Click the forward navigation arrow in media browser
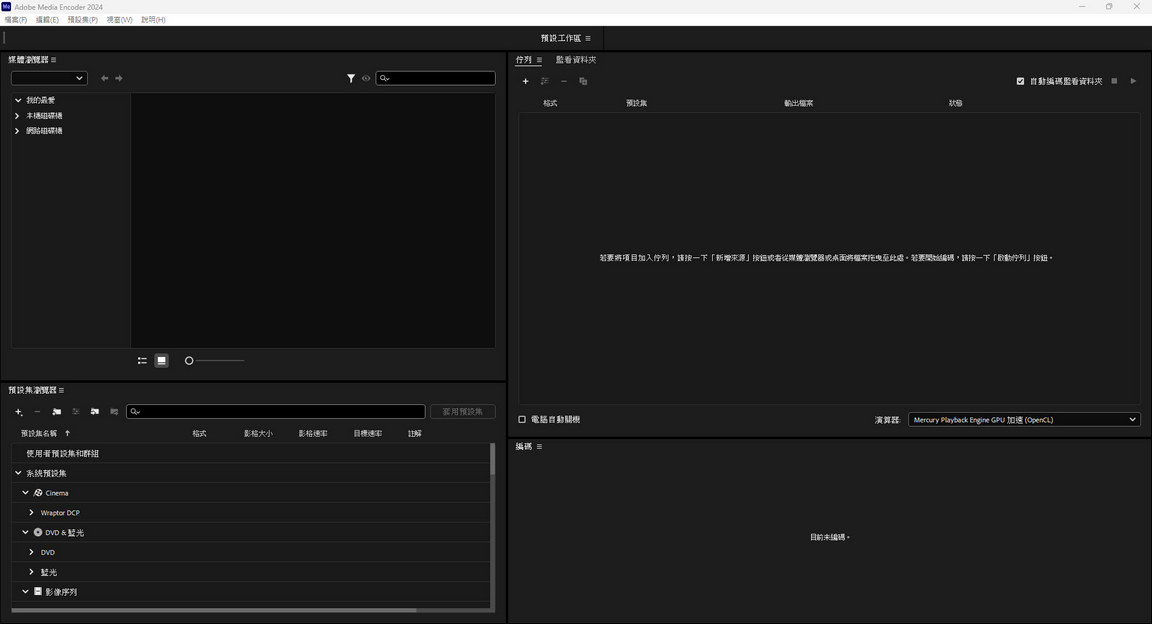This screenshot has width=1152, height=624. tap(117, 78)
